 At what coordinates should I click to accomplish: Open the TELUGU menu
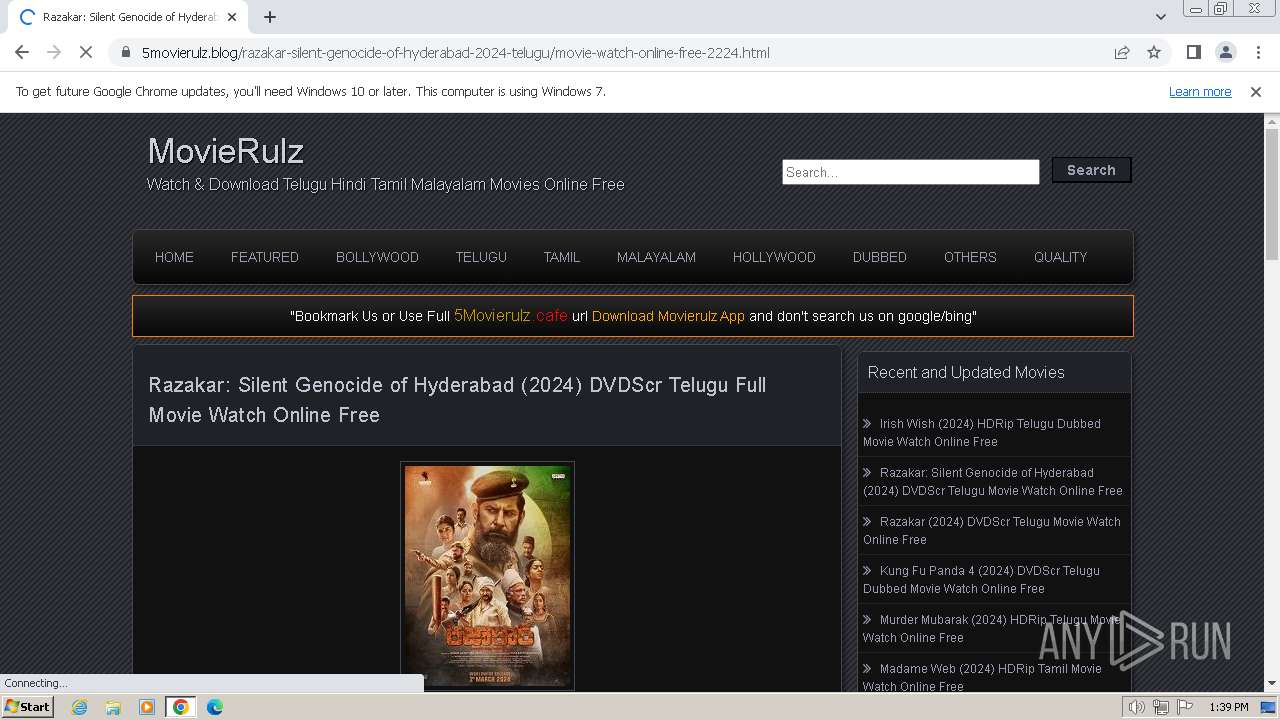pos(481,257)
